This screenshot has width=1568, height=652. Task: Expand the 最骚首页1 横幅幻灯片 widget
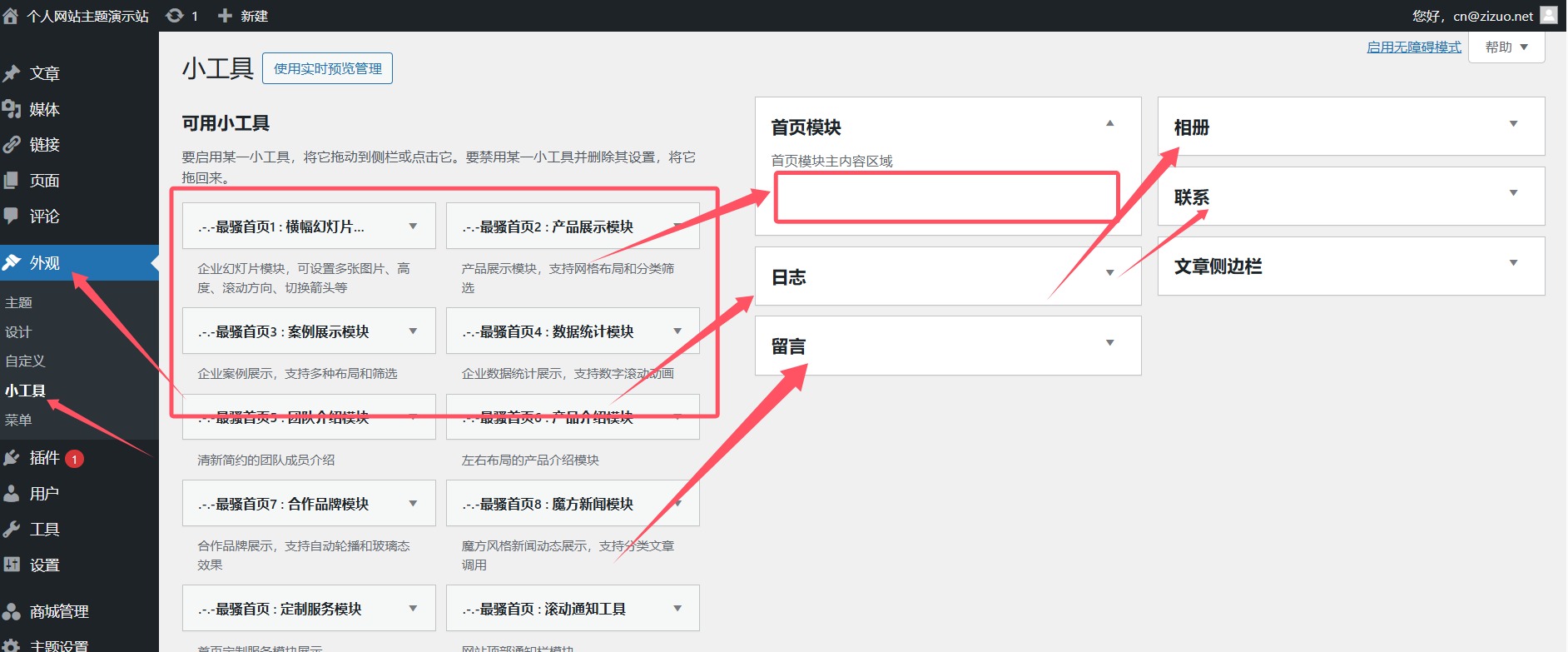tap(413, 226)
